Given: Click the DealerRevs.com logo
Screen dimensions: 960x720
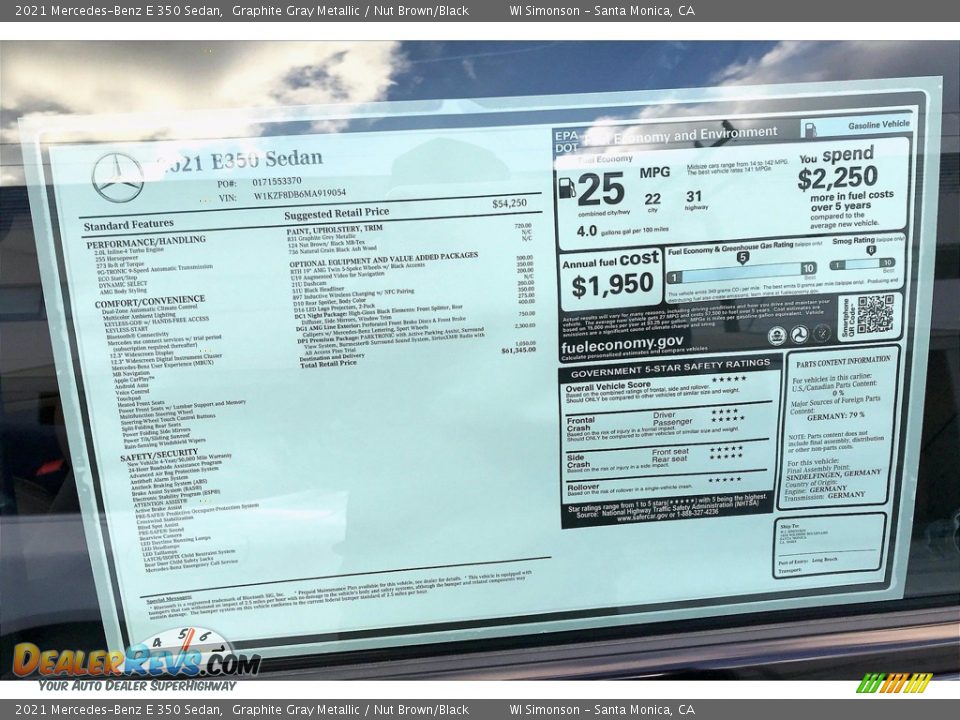Looking at the screenshot, I should click(x=136, y=660).
